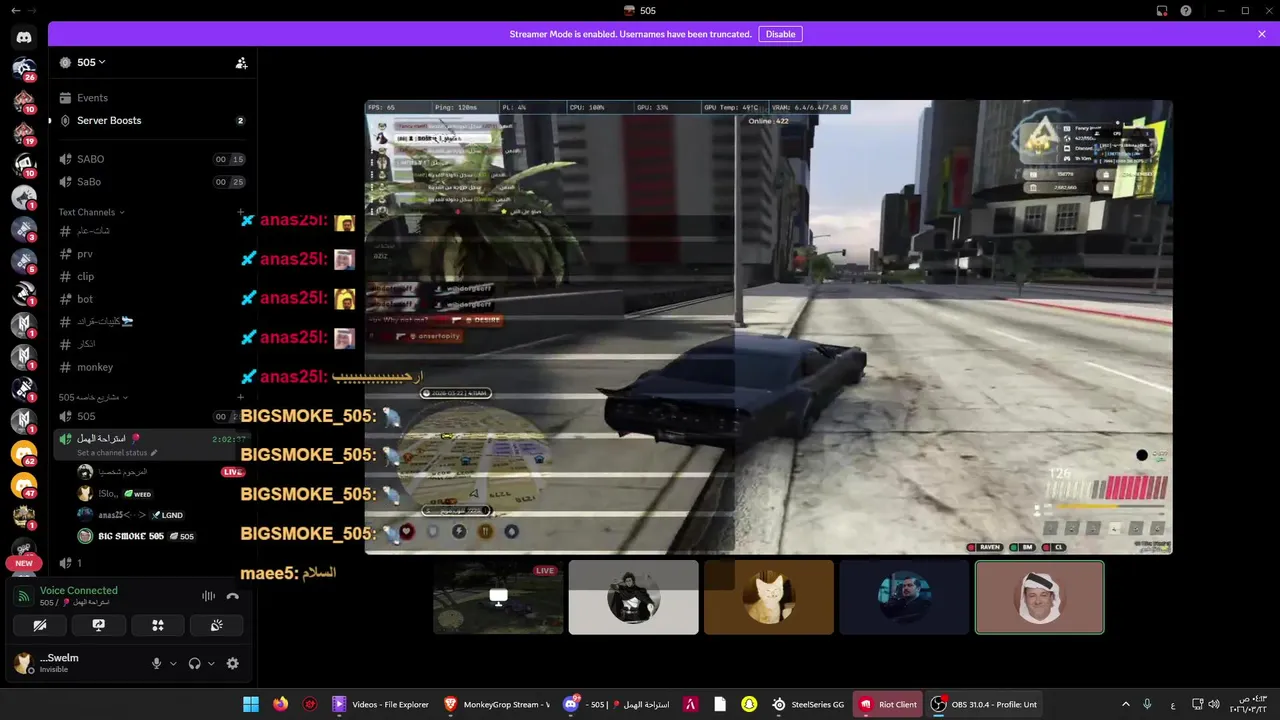
Task: Open Snapchat from the taskbar
Action: (749, 704)
